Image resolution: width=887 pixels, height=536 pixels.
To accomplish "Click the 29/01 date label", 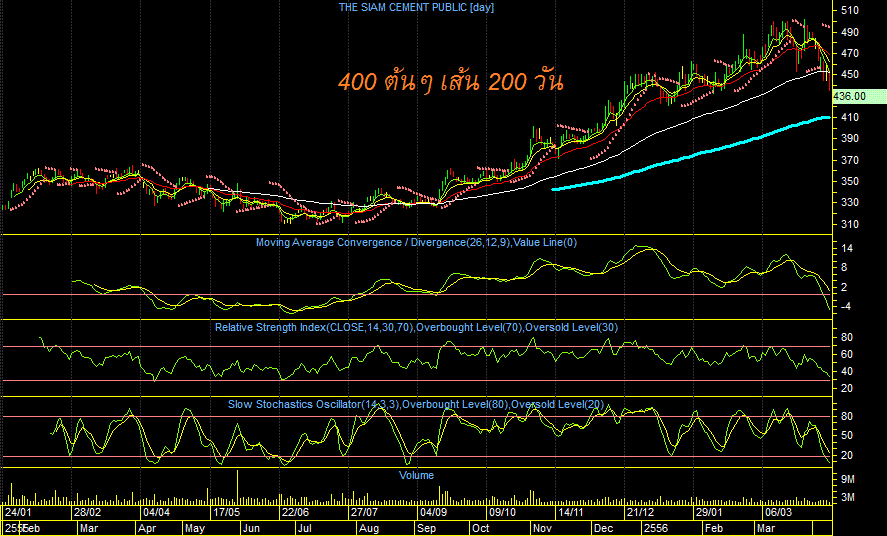I will click(x=709, y=512).
